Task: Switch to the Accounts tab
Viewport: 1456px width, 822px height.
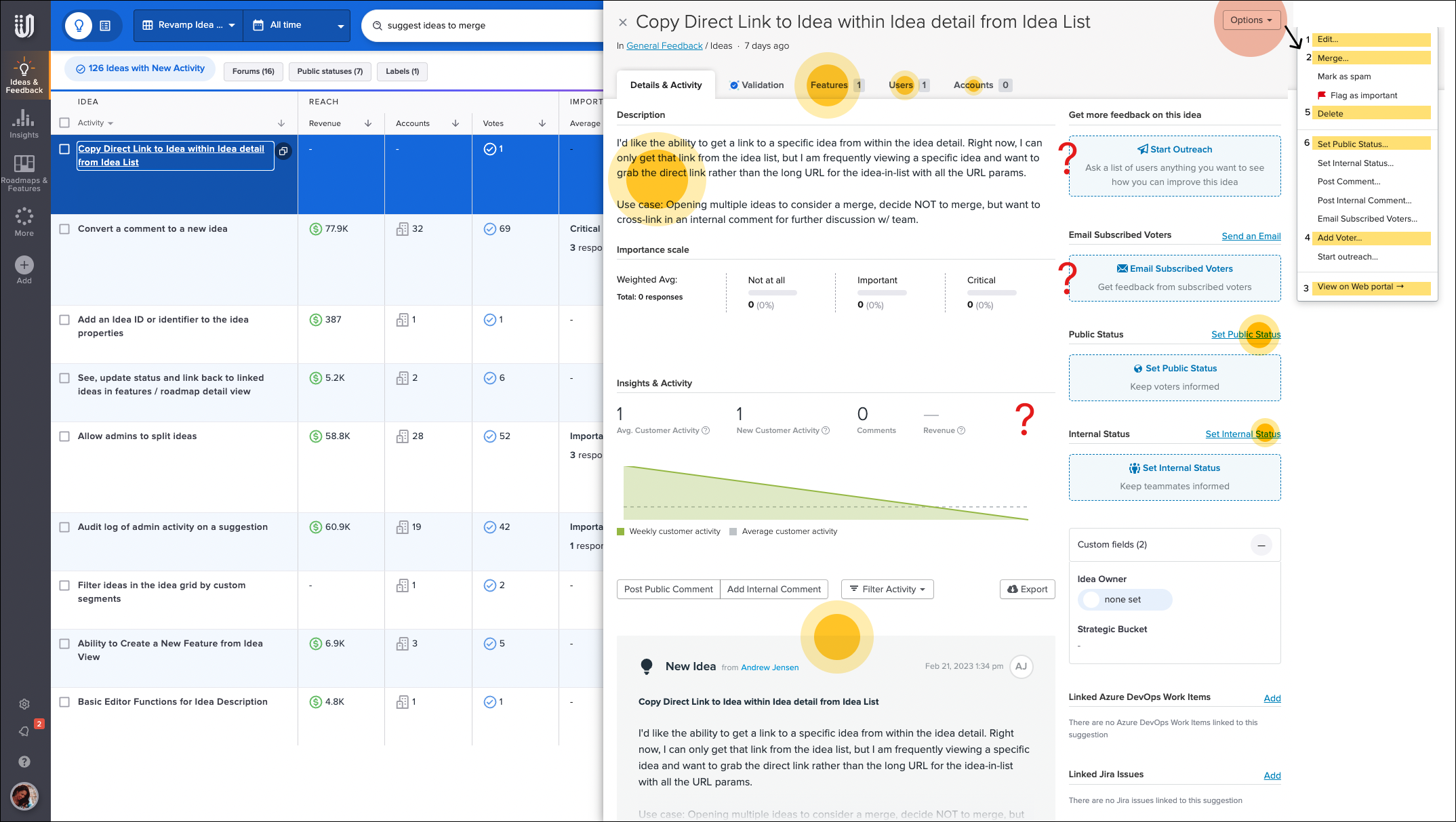Action: [982, 85]
